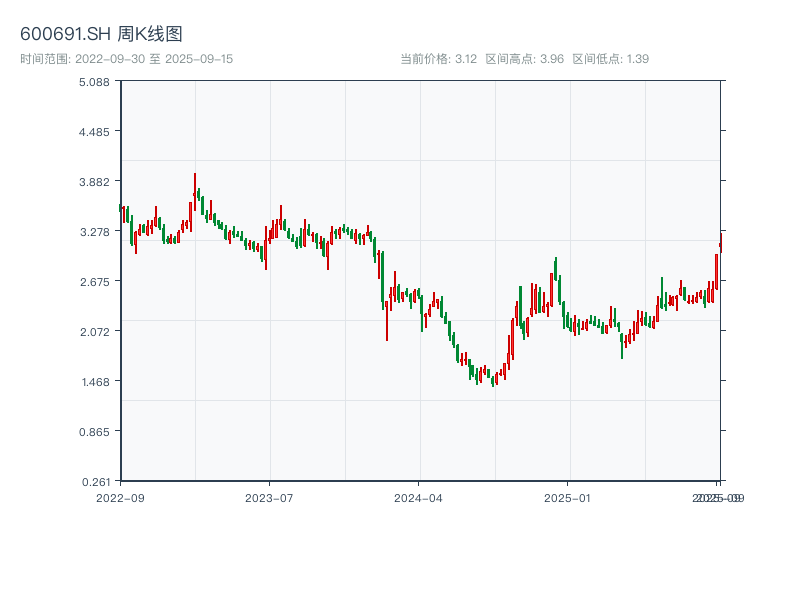Select the 2023-07 x-axis date label
This screenshot has width=800, height=600.
(x=270, y=497)
